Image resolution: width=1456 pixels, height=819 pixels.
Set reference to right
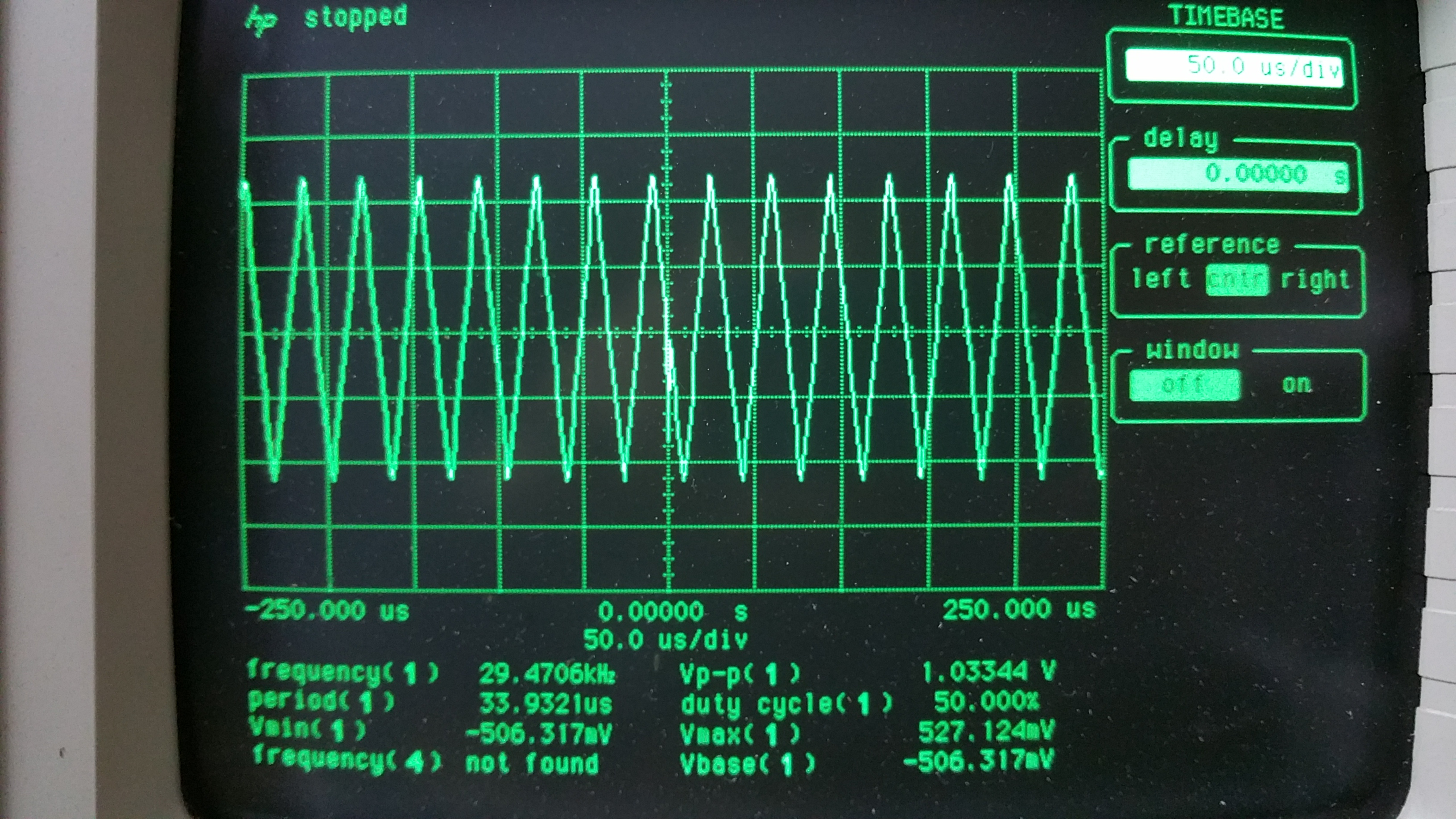click(x=1315, y=280)
